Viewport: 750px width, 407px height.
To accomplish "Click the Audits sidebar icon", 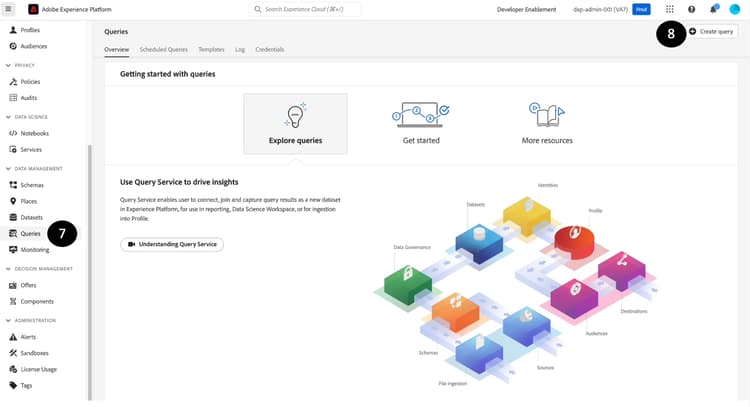I will [x=13, y=98].
